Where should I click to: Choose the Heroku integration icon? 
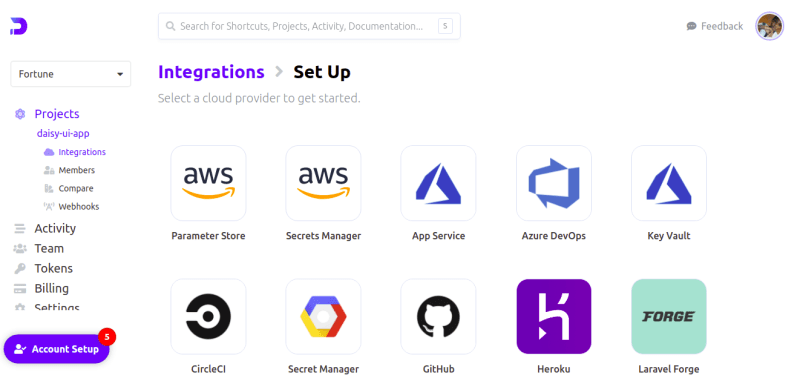point(554,316)
